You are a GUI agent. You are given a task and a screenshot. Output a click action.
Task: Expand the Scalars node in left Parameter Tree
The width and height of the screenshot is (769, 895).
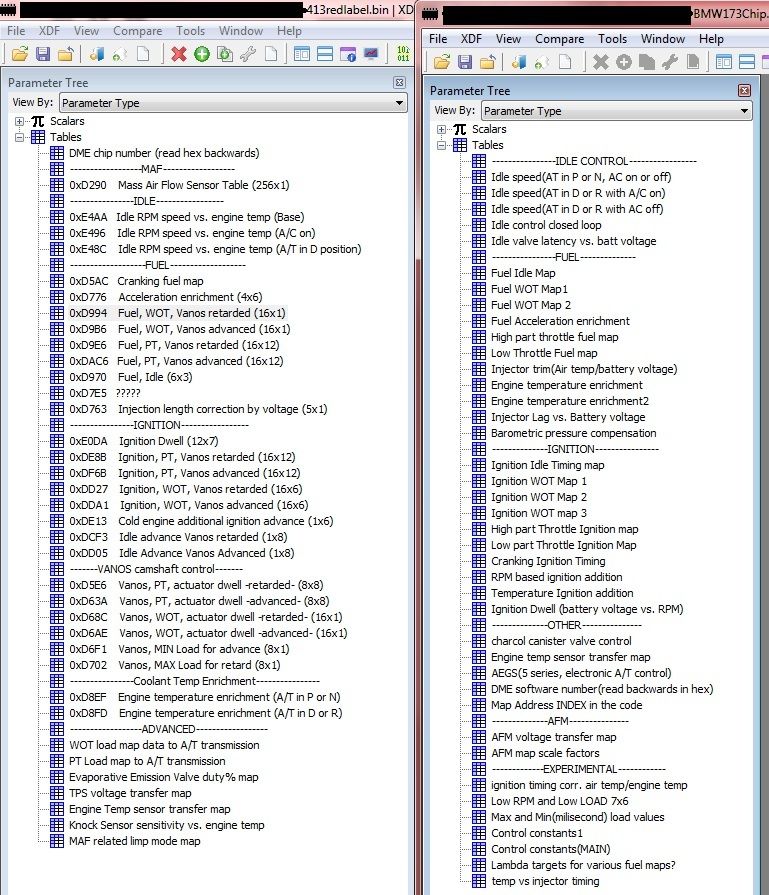click(x=20, y=121)
